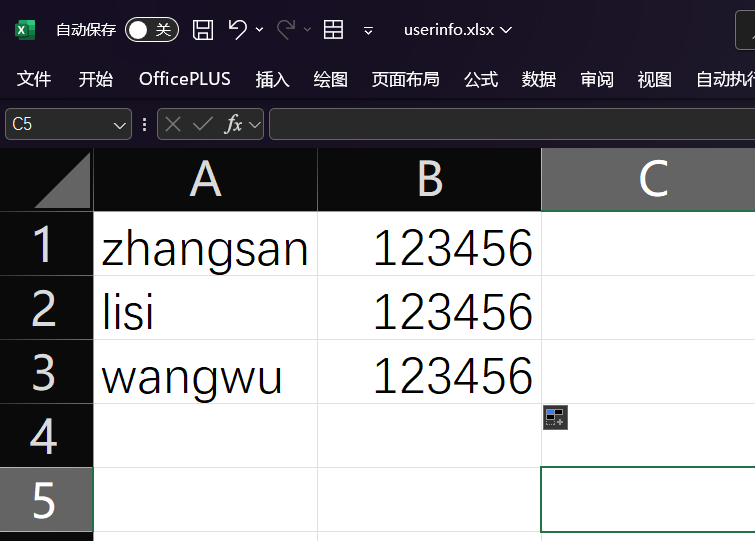Click the Select All corner triangle
This screenshot has height=541, width=755.
click(63, 180)
